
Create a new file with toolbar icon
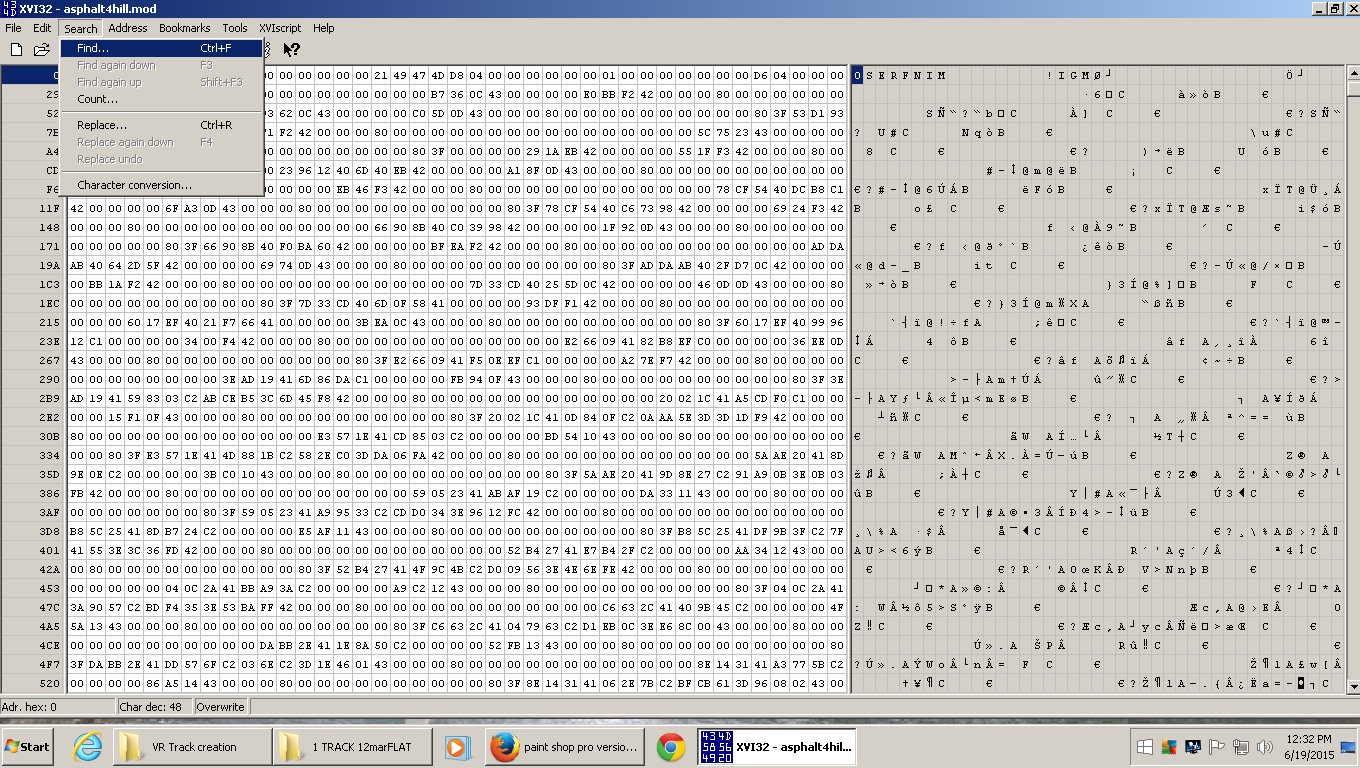coord(16,49)
